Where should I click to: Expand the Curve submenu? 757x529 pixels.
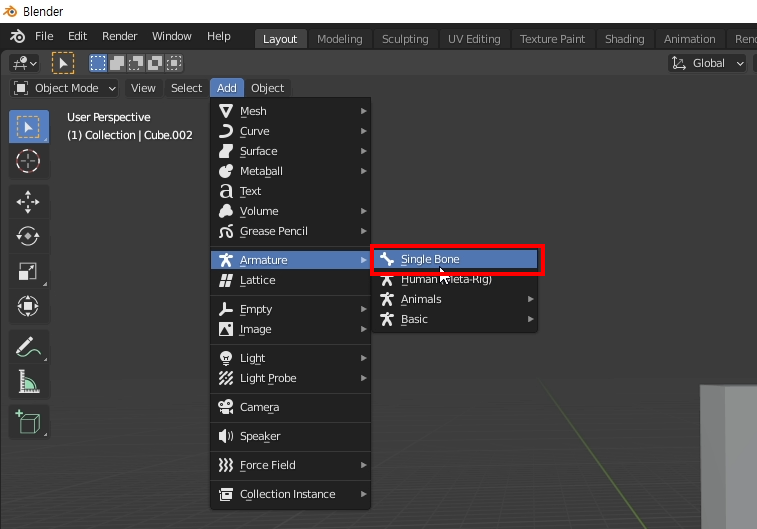coord(291,131)
